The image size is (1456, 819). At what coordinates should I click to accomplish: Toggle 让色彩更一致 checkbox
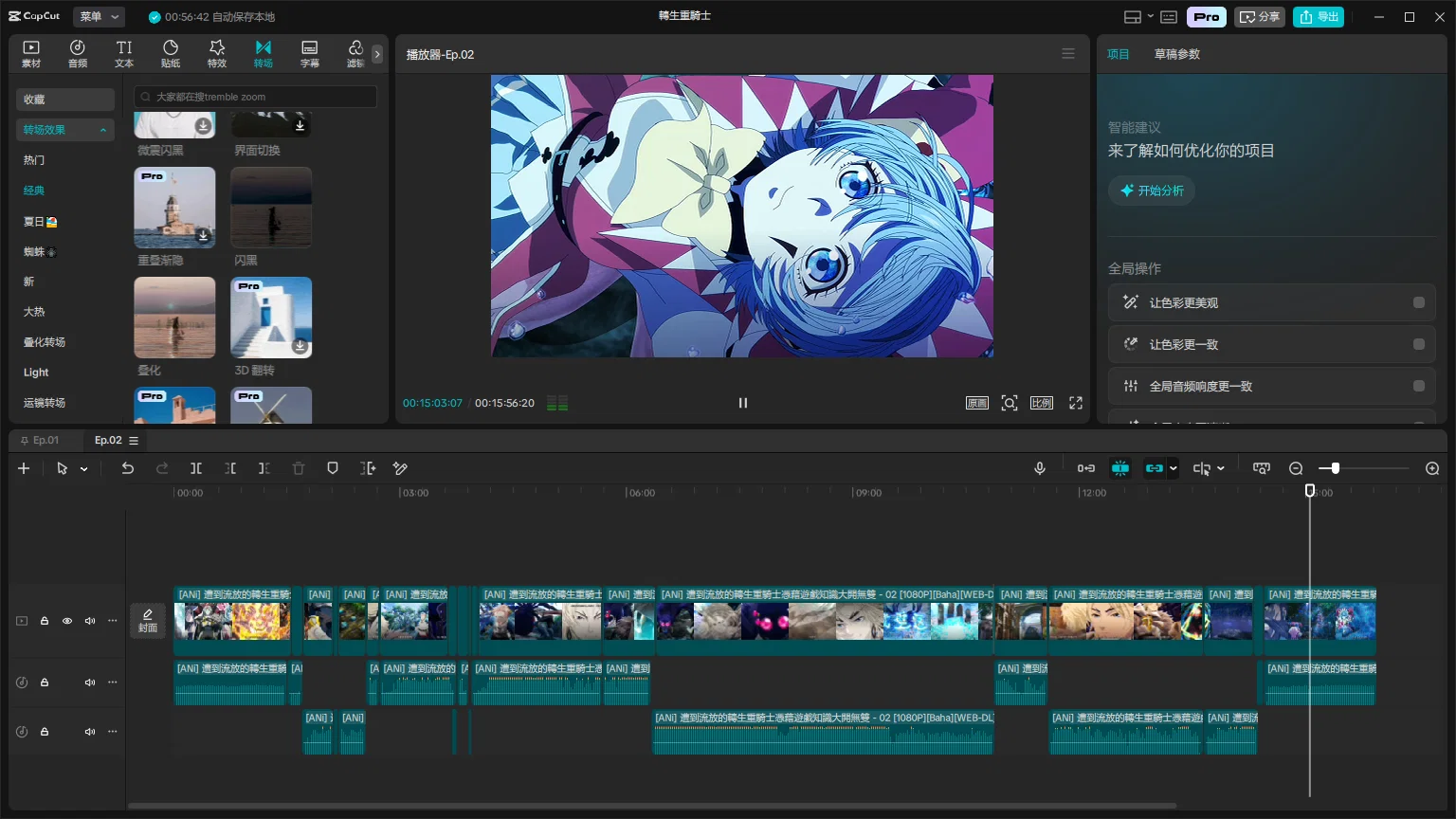click(1419, 344)
